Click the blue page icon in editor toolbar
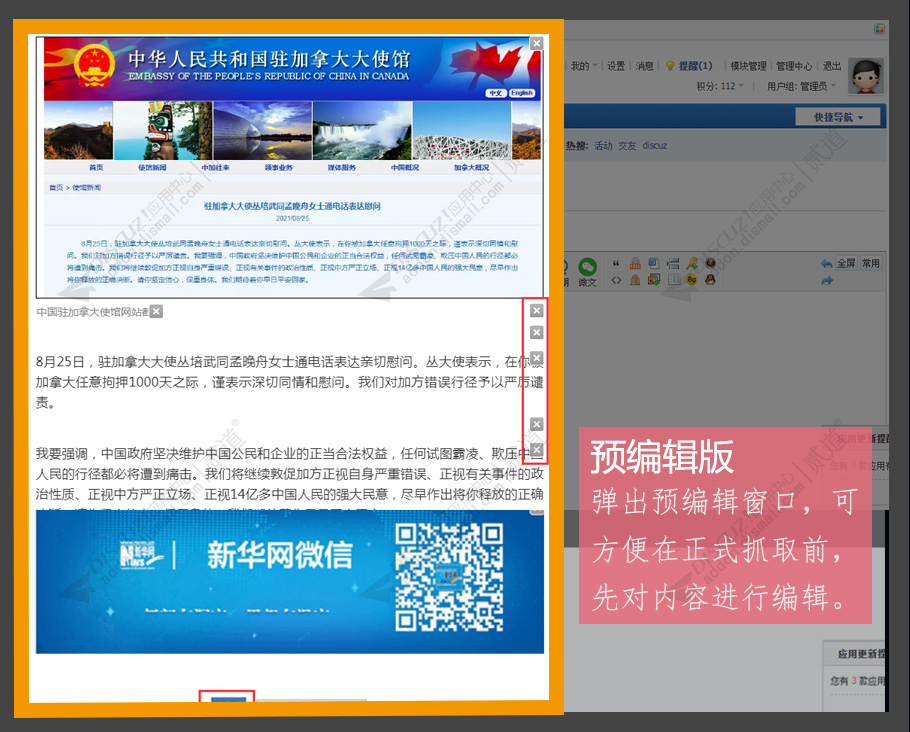The image size is (910, 732). (653, 264)
